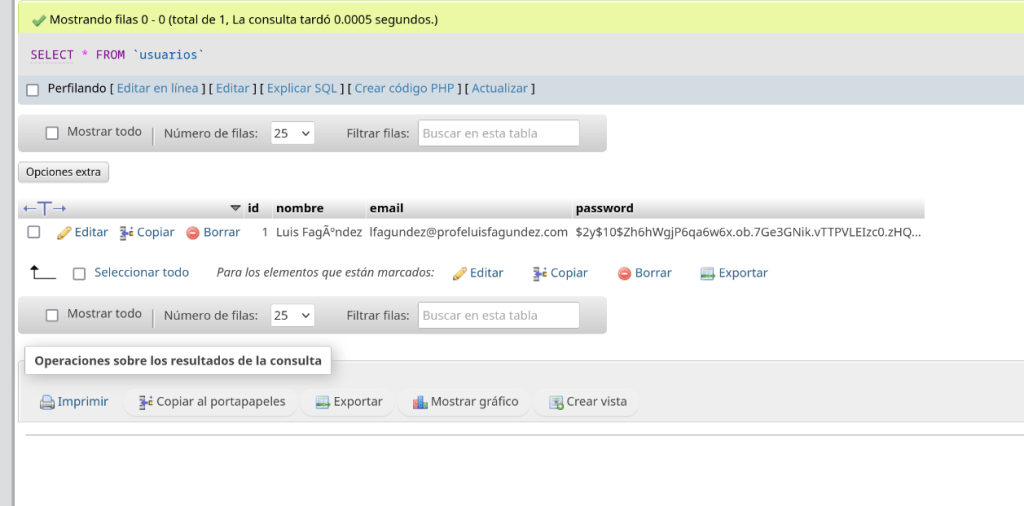Screen dimensions: 1024x506
Task: Click the top Filtrar filas search field
Action: coord(498,133)
